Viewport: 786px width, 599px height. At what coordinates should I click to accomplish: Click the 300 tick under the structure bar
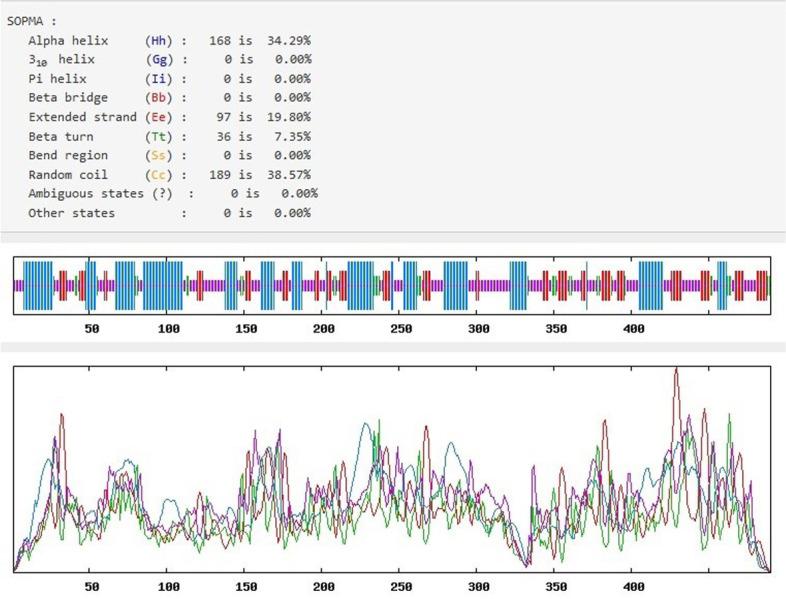point(478,329)
